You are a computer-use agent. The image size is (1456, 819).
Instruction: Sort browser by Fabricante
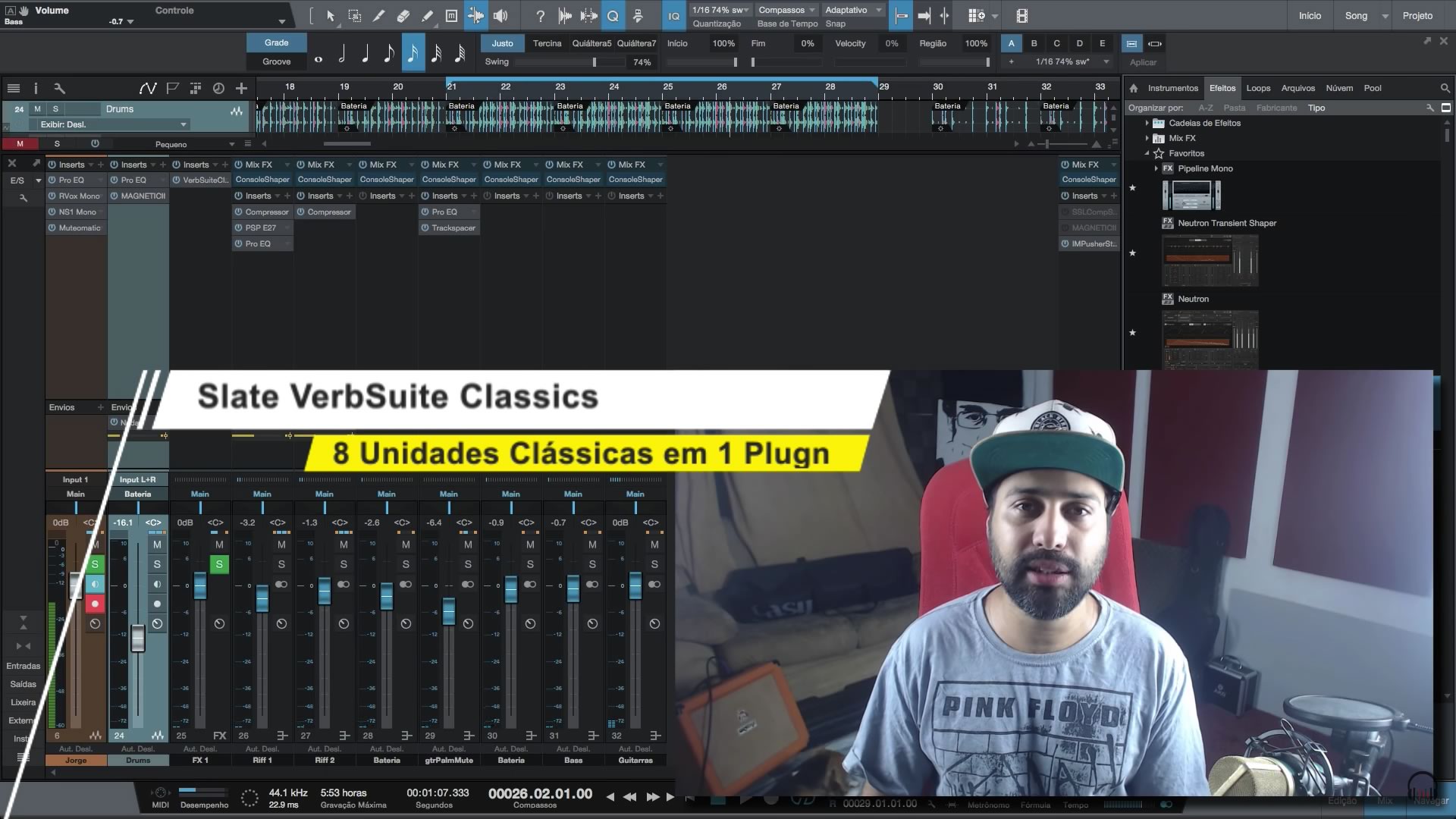pos(1276,108)
